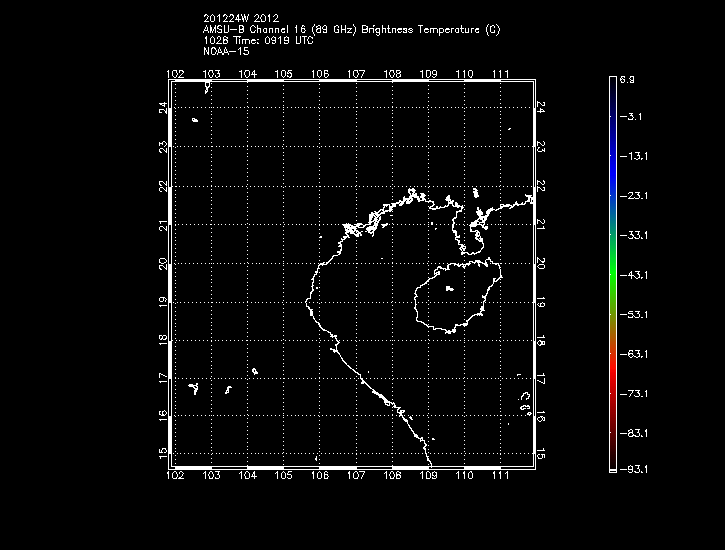Click longitude 109 label on bottom axis

pyautogui.click(x=428, y=477)
